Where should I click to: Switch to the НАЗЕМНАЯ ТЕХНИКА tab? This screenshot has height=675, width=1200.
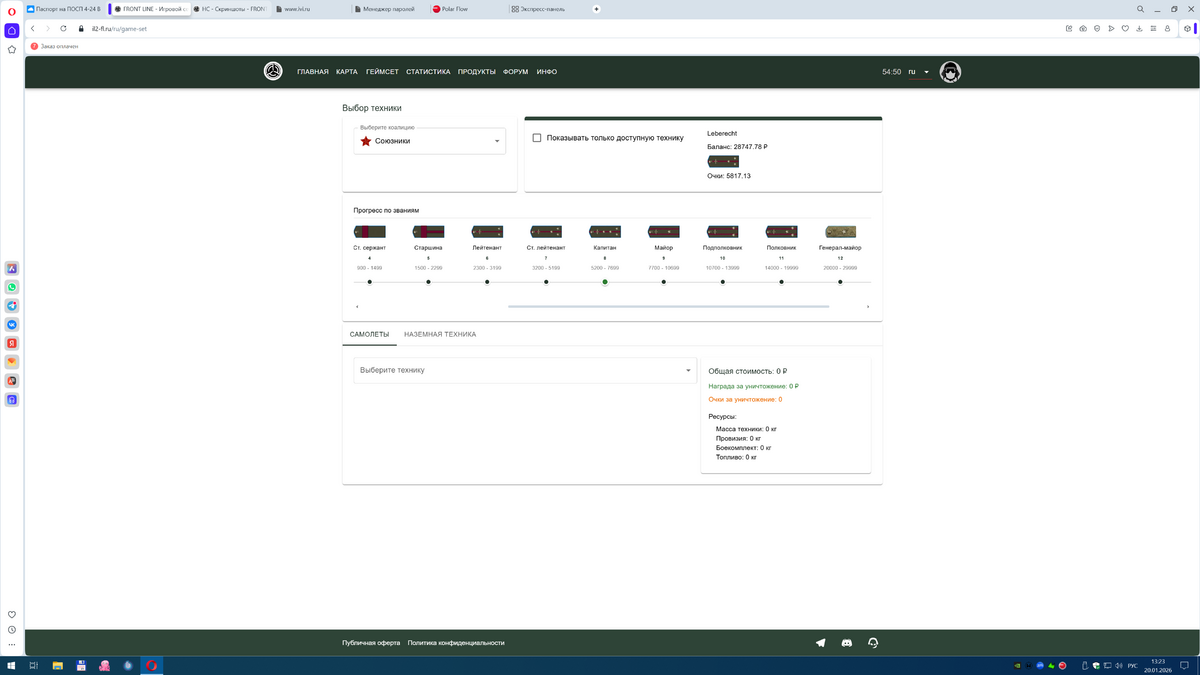click(439, 334)
